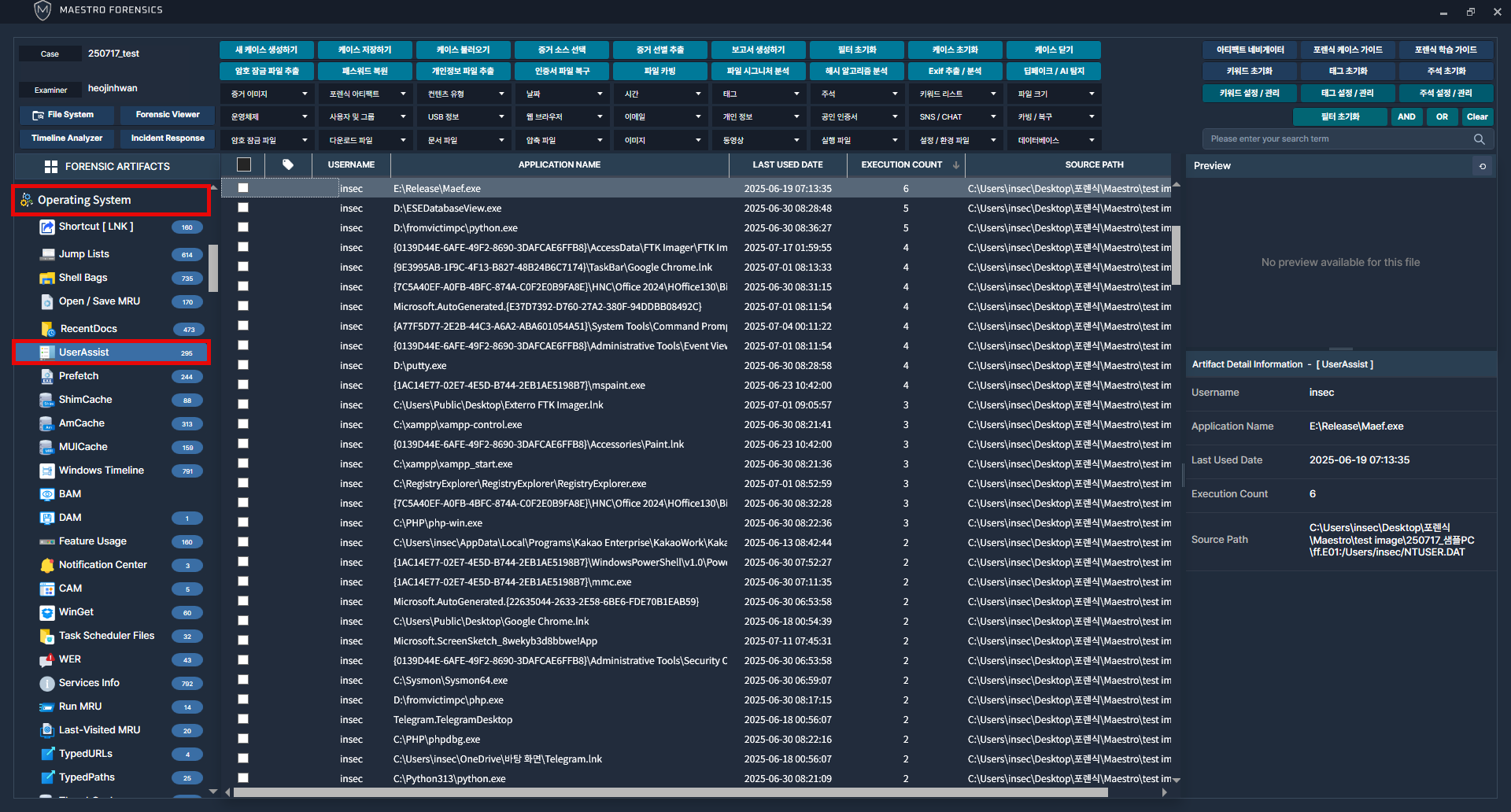Click the Jump Lists artifact icon
Screen dimensions: 1511x812
point(47,254)
